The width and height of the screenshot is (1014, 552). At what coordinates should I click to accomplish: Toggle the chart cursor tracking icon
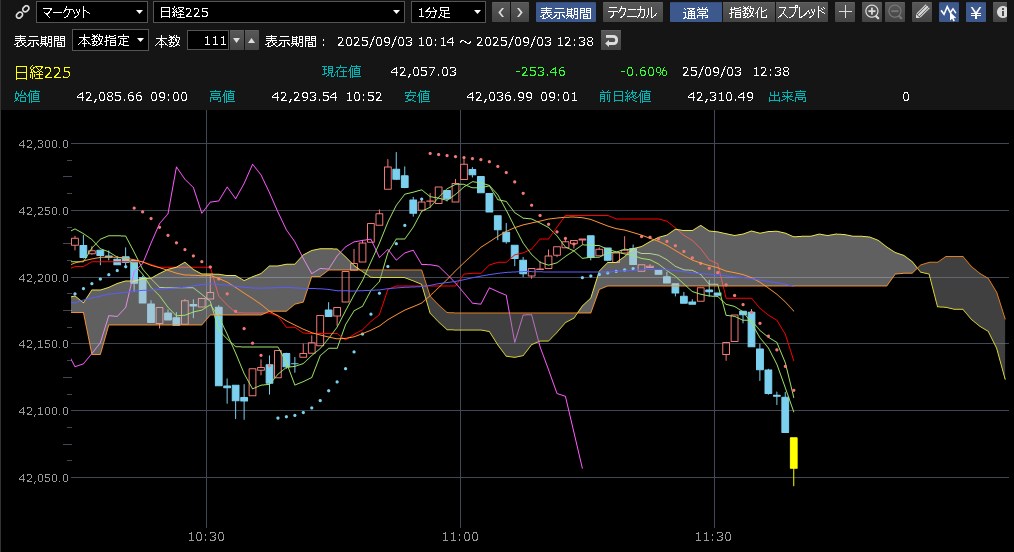(949, 12)
